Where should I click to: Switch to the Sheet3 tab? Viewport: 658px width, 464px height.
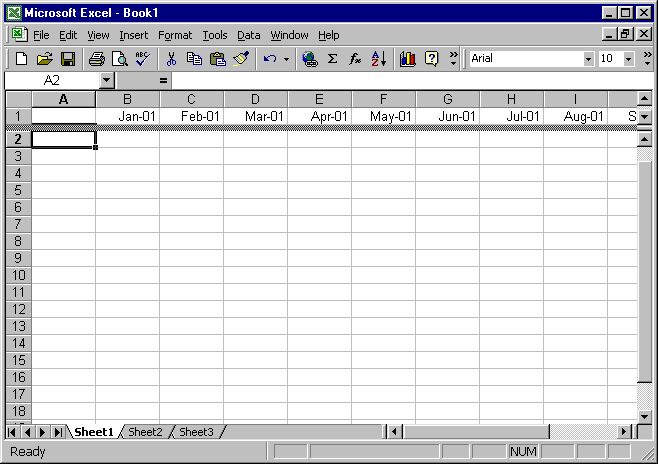[196, 432]
